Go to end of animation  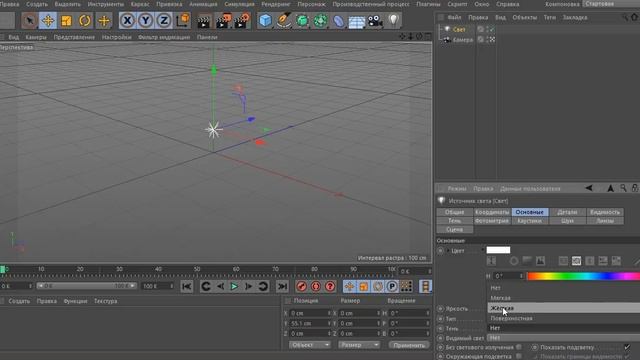(x=282, y=287)
